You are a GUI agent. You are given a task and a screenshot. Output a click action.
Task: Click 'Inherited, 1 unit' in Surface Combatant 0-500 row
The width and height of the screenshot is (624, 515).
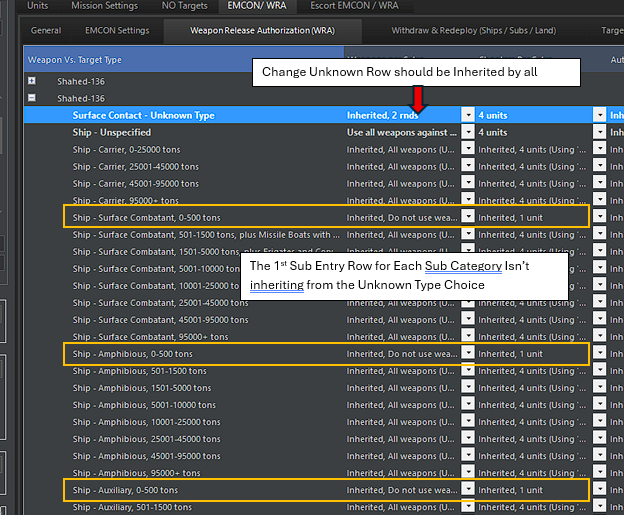pos(510,218)
